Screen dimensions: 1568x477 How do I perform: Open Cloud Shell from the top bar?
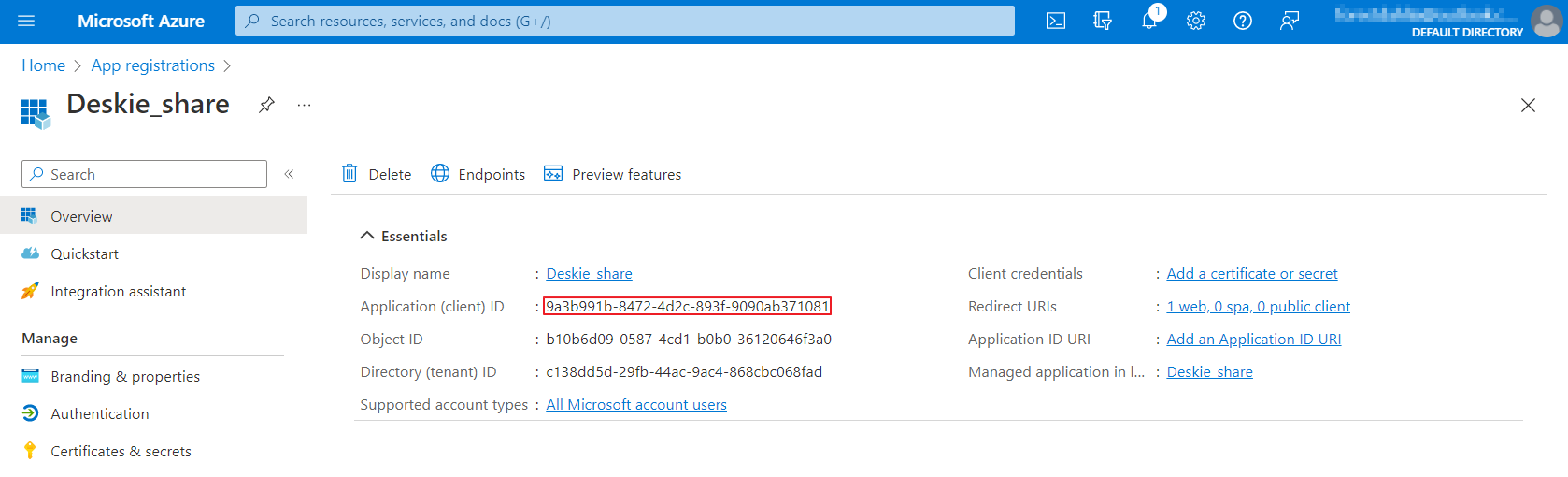click(1056, 21)
